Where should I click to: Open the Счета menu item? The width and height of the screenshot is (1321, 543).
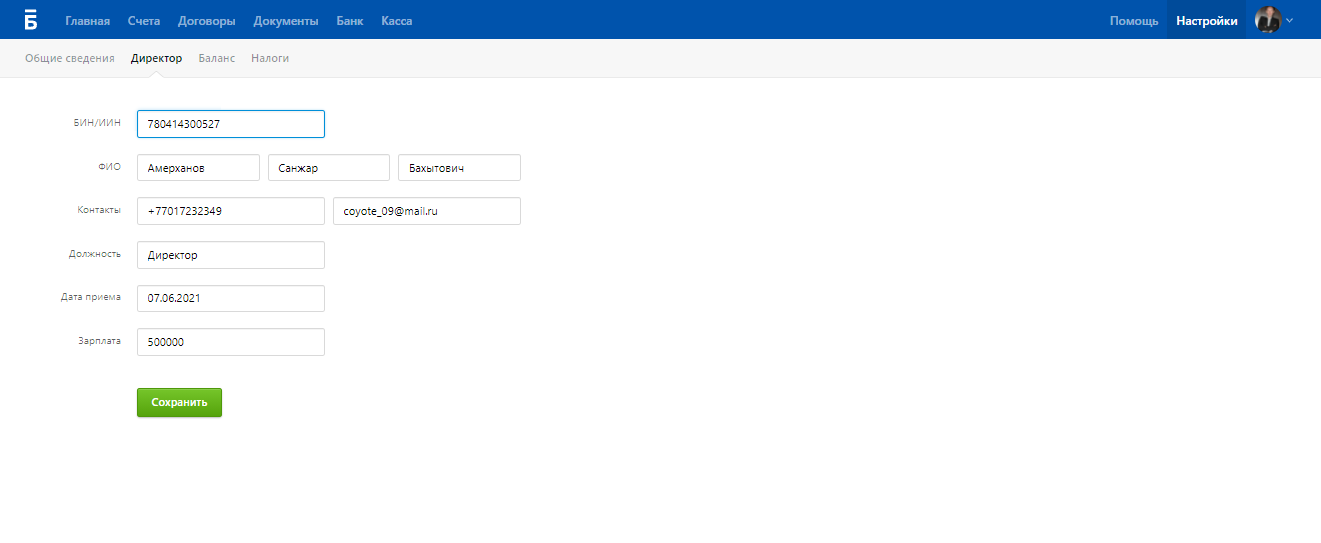click(x=144, y=21)
